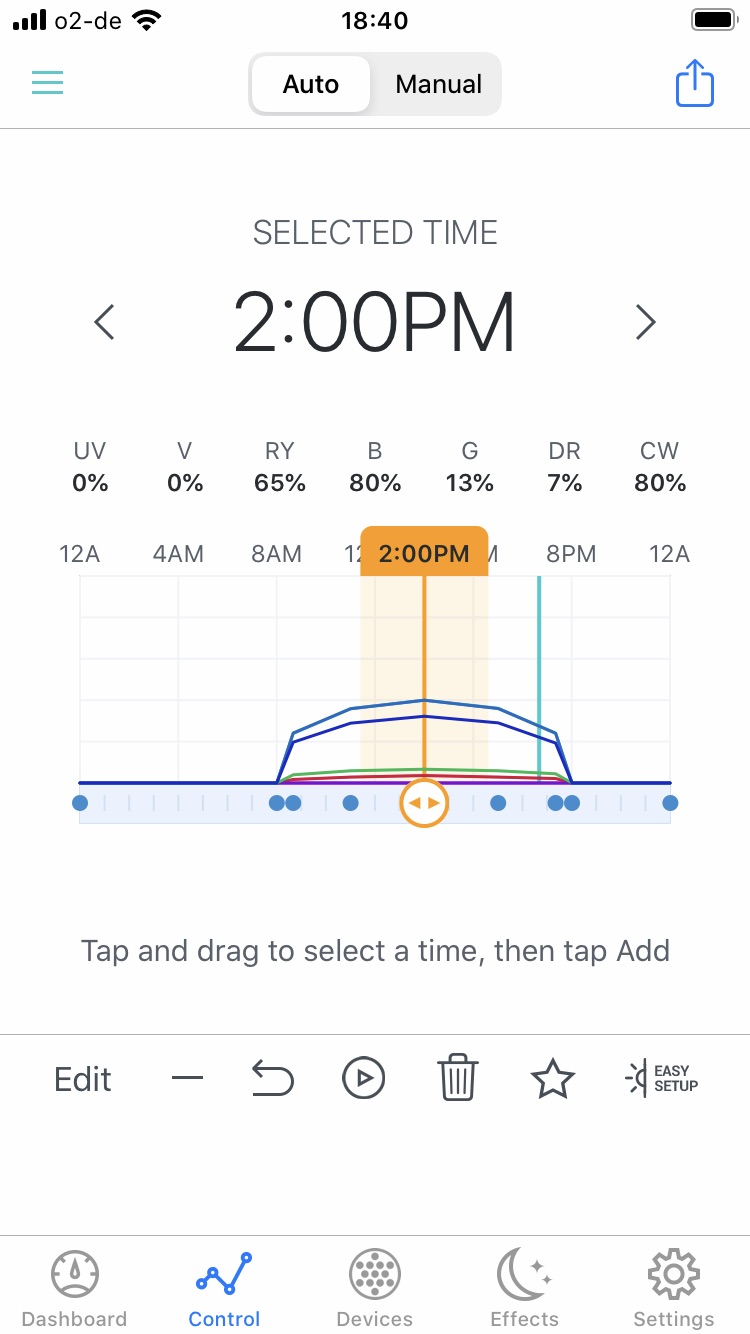
Task: Tap the CW 80% channel value
Action: tap(660, 483)
